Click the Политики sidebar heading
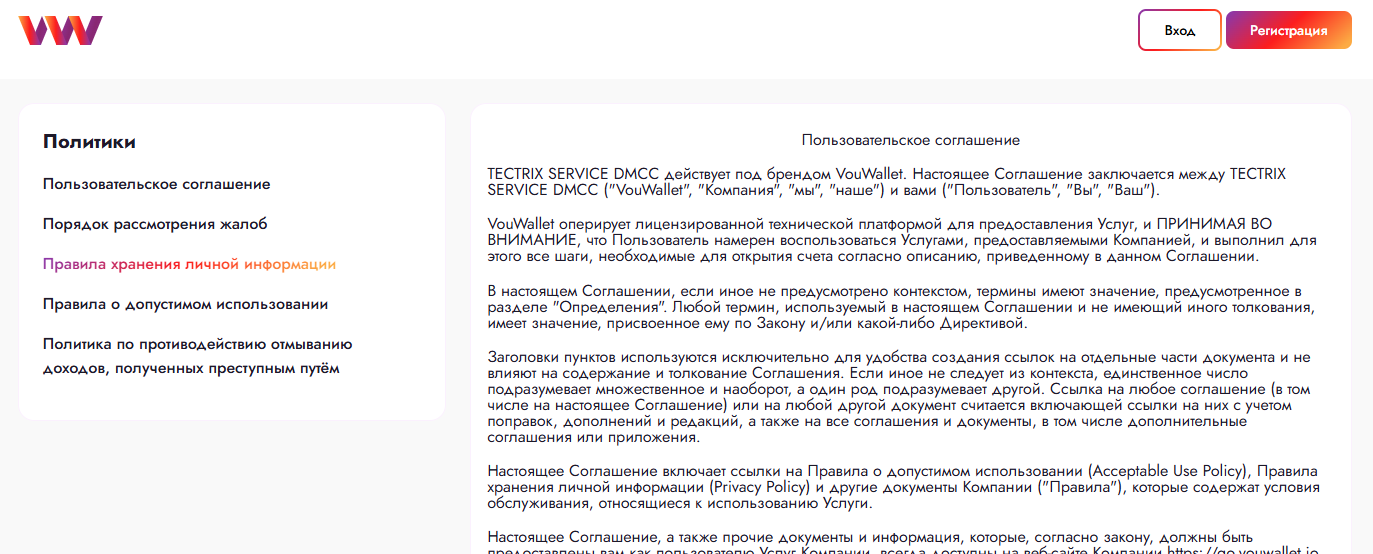The height and width of the screenshot is (554, 1373). (x=89, y=142)
